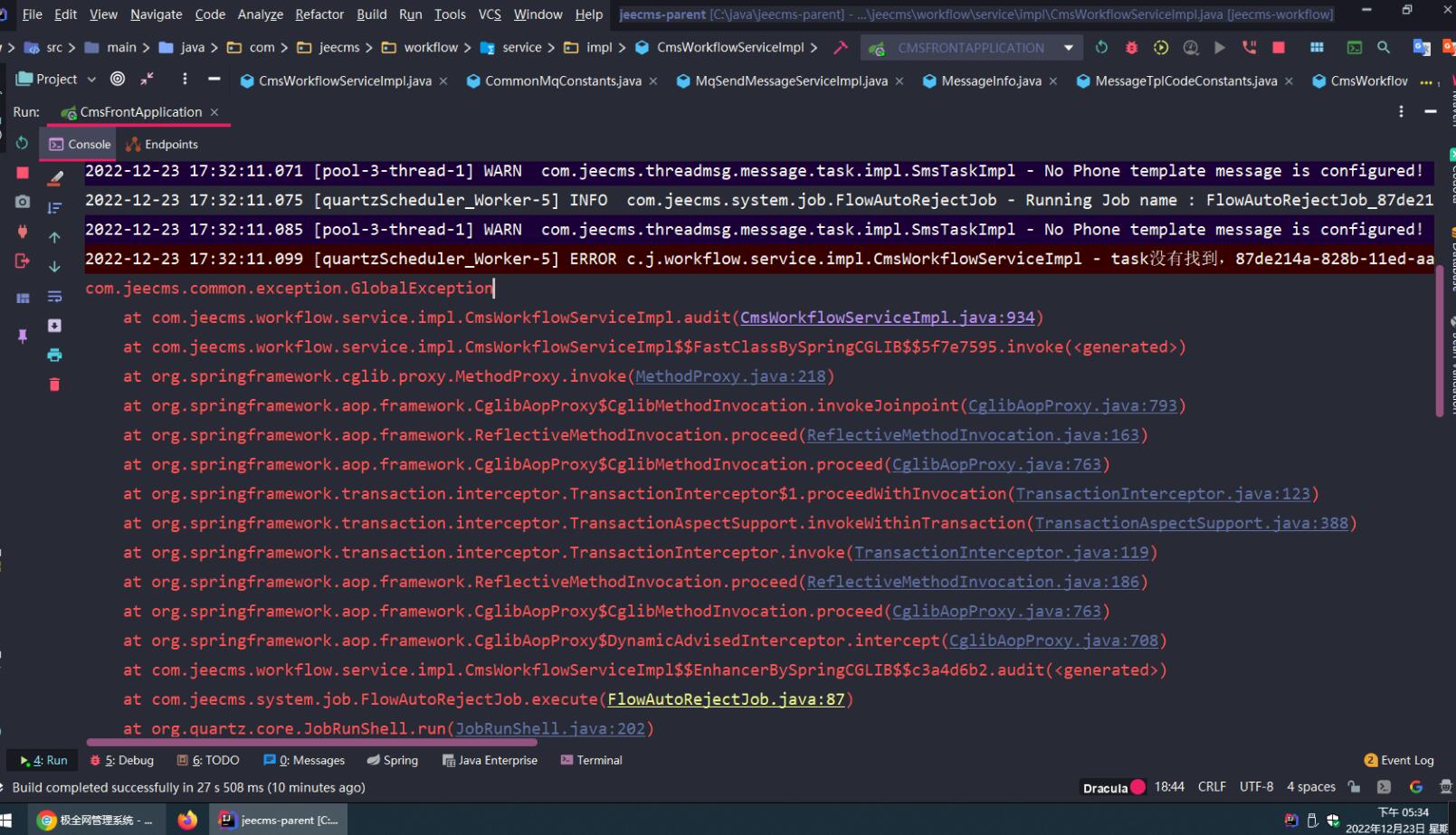Follow the FlowAutoRejectJob.java:87 link
Image resolution: width=1456 pixels, height=835 pixels.
(726, 699)
